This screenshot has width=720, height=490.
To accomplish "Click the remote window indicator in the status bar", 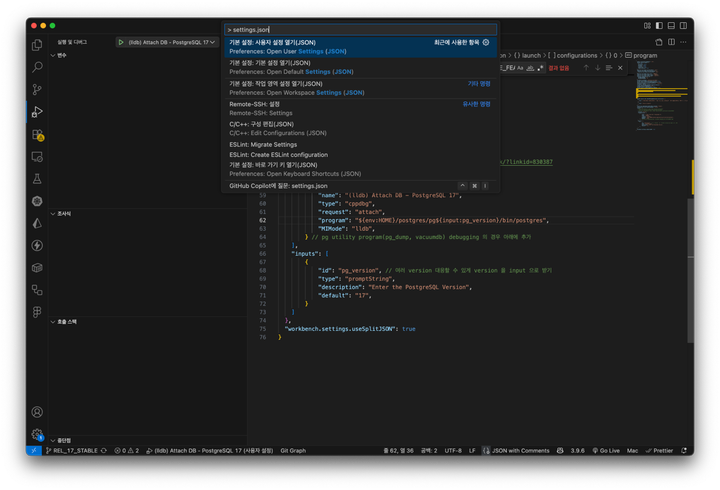I will pyautogui.click(x=34, y=451).
